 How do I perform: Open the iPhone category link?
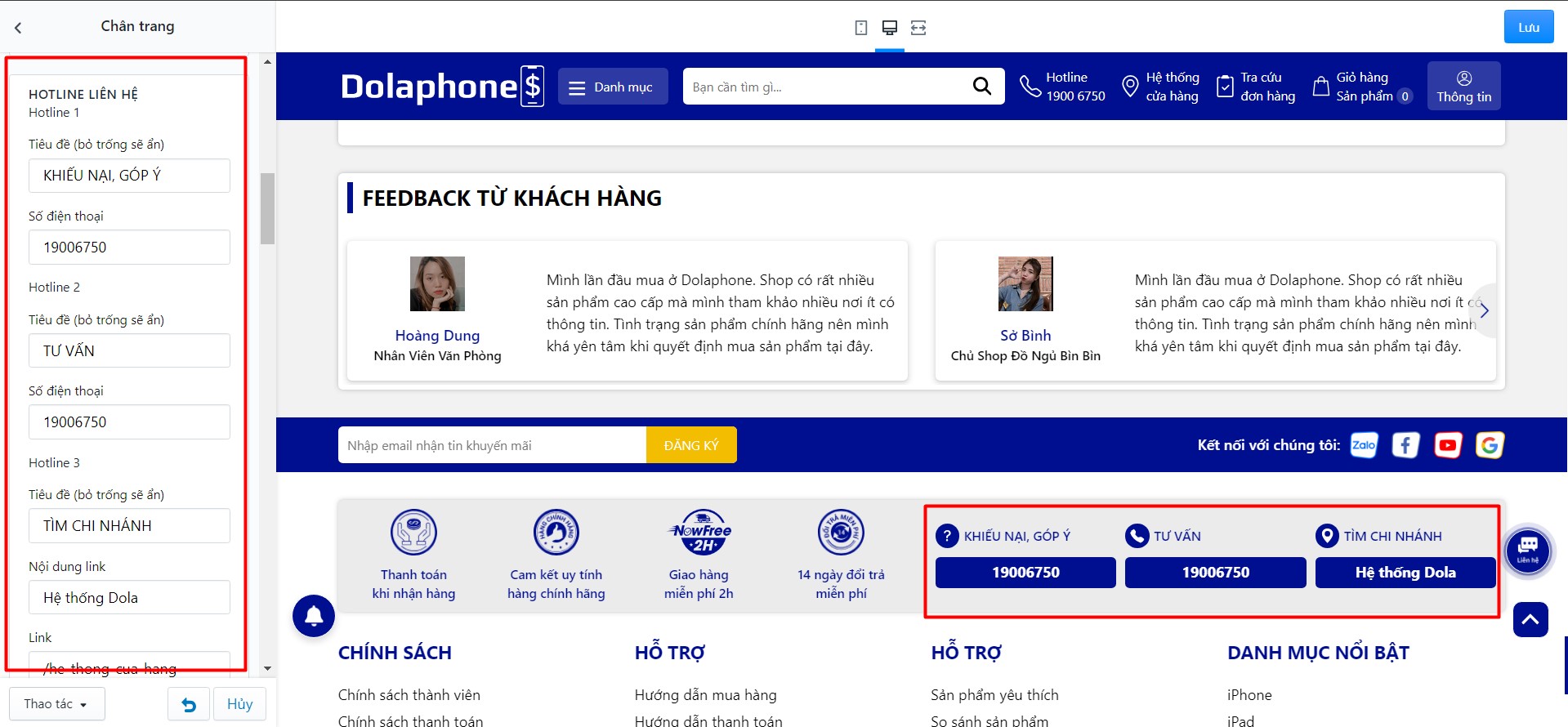[1249, 695]
